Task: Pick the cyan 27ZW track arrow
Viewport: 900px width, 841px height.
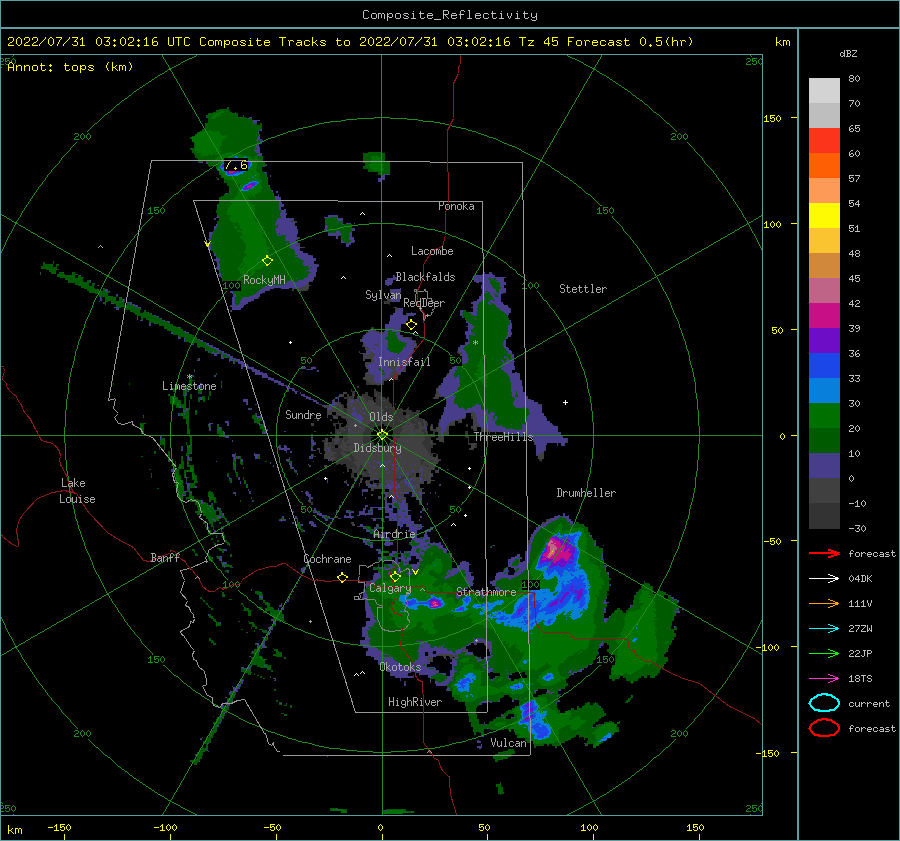Action: click(x=824, y=629)
